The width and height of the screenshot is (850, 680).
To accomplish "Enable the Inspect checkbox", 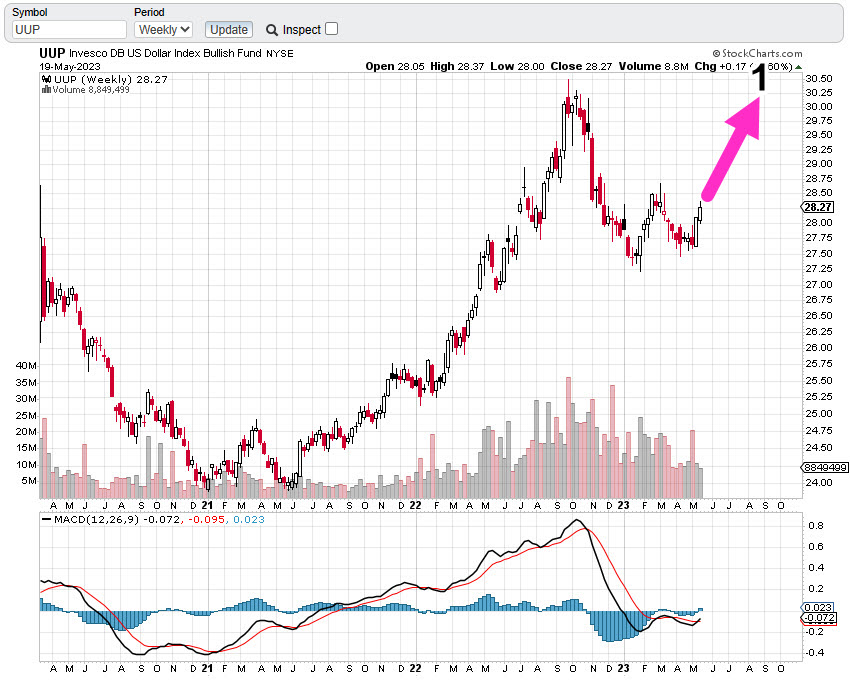I will point(332,29).
